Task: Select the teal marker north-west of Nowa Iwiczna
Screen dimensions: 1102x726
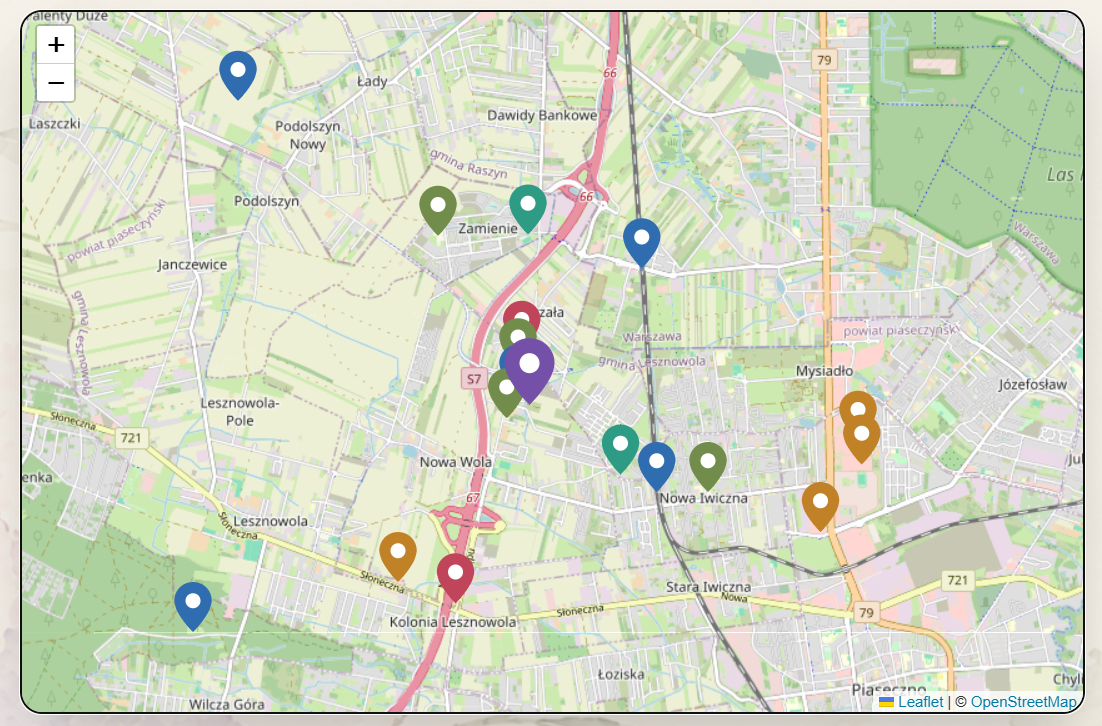Action: [621, 449]
